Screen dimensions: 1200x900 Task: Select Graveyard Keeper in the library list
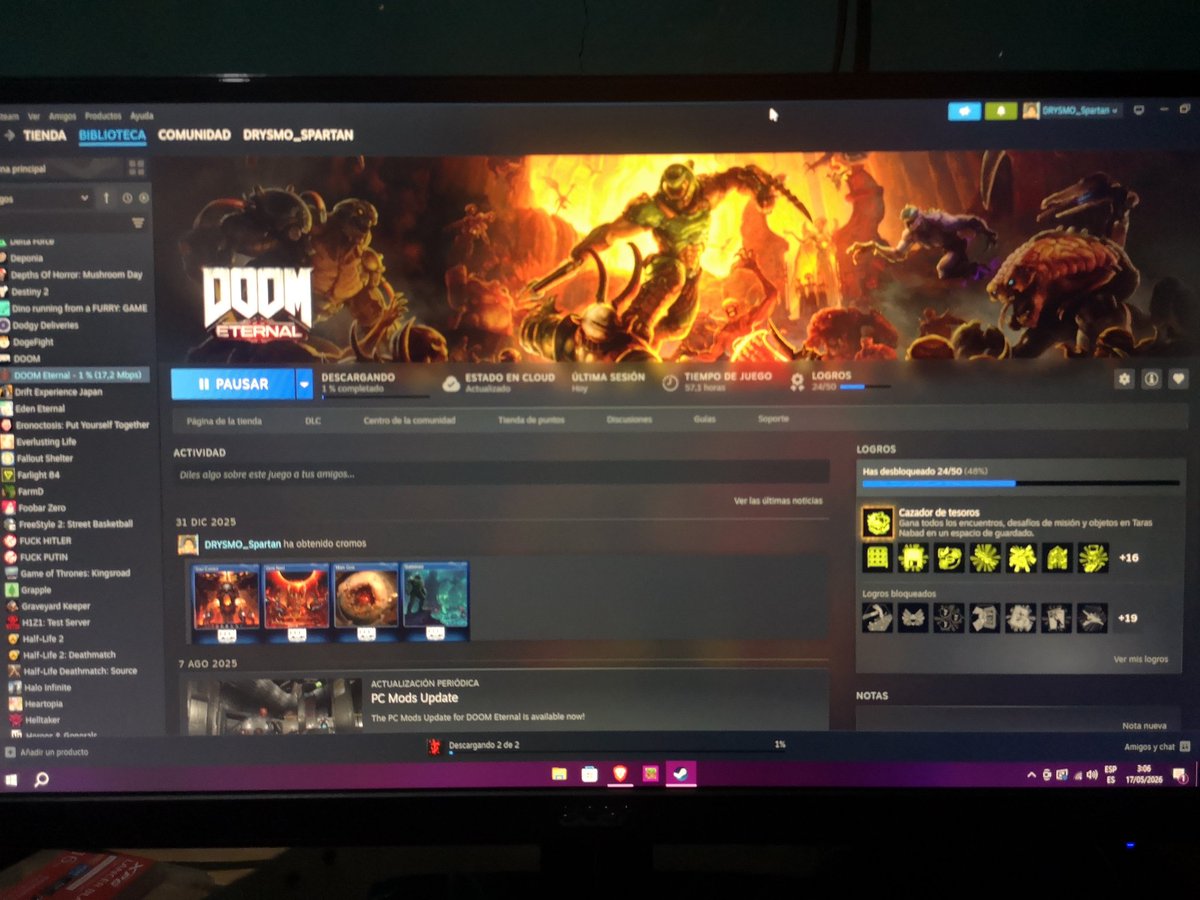pyautogui.click(x=55, y=606)
